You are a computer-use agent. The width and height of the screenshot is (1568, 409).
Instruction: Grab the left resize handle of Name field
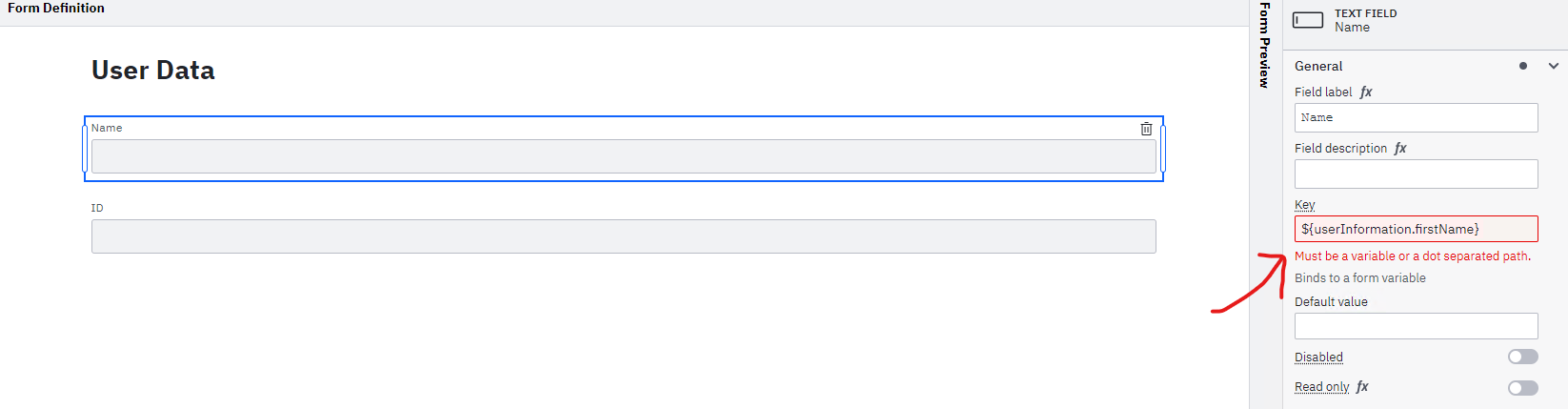[x=85, y=149]
